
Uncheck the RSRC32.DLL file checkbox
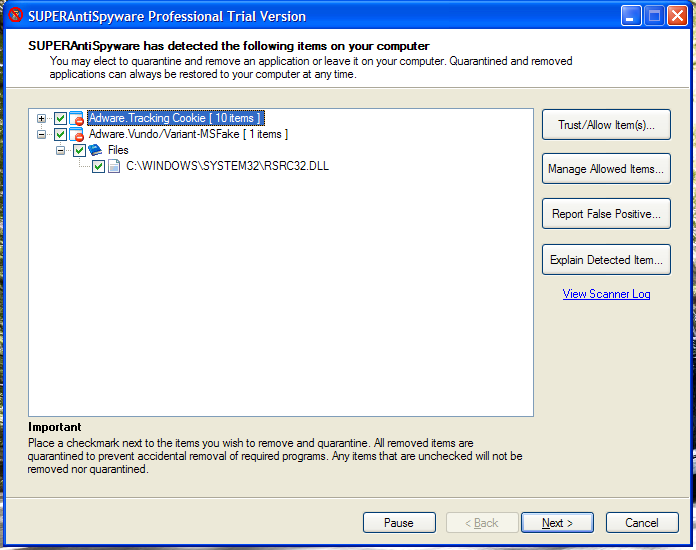99,166
